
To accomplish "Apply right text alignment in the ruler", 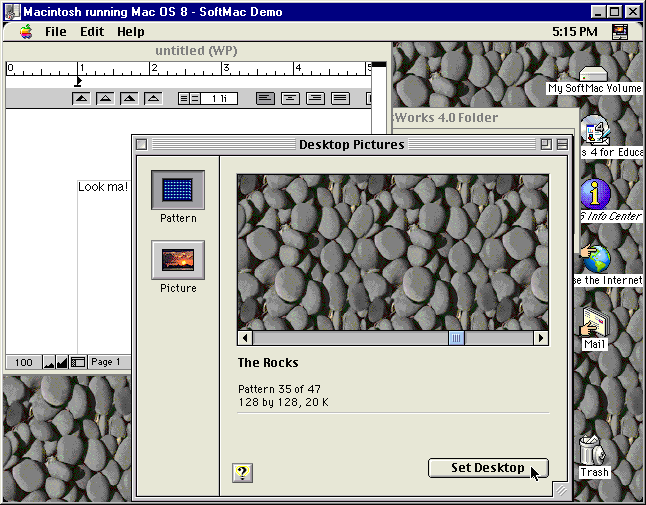I will pyautogui.click(x=315, y=98).
